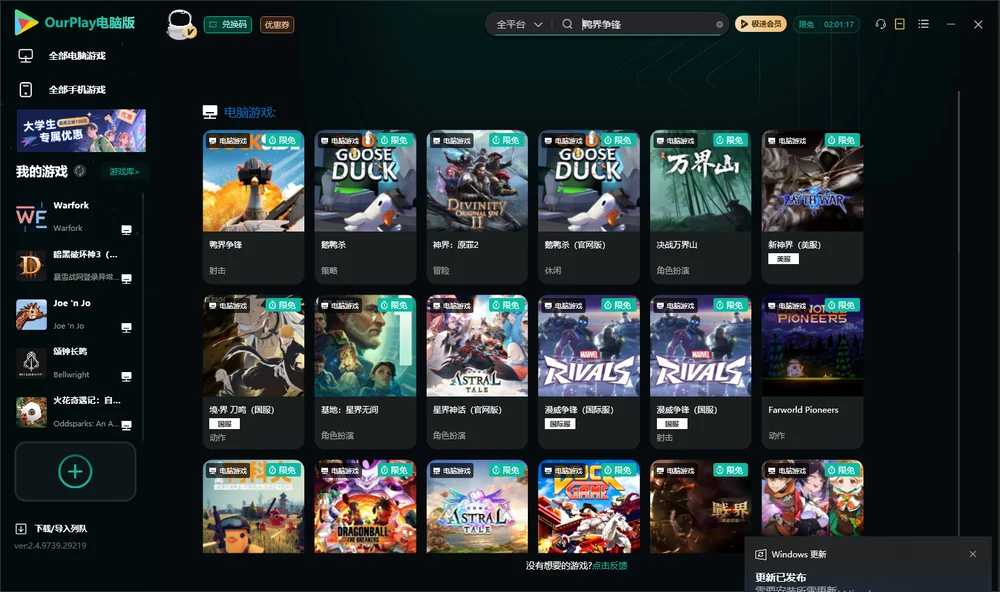The height and width of the screenshot is (592, 1000).
Task: Click the download/import queue icon
Action: (21, 529)
